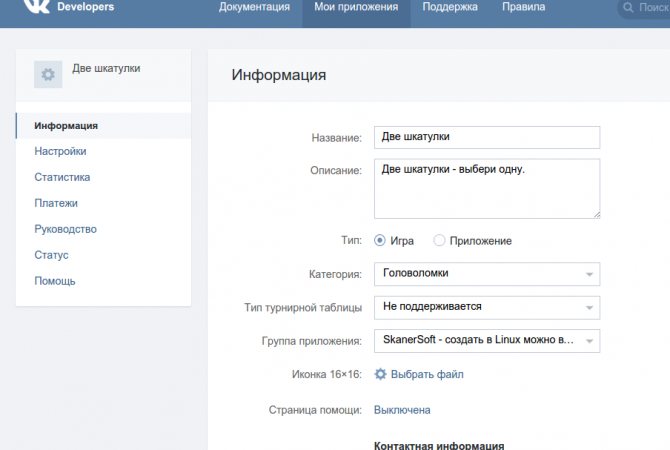This screenshot has height=450, width=670.
Task: Click the Страница помощи label
Action: pos(315,410)
